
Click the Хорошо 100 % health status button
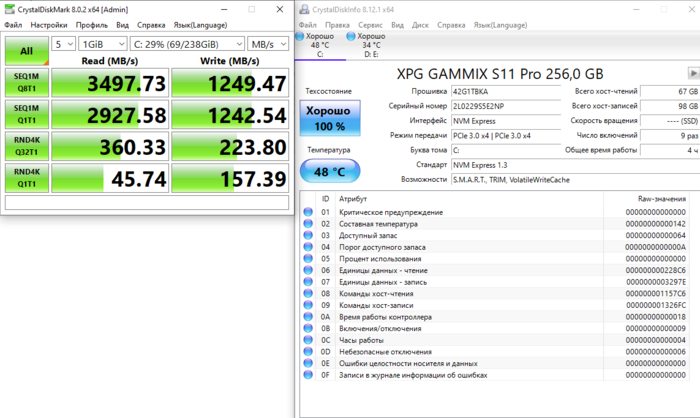[330, 118]
